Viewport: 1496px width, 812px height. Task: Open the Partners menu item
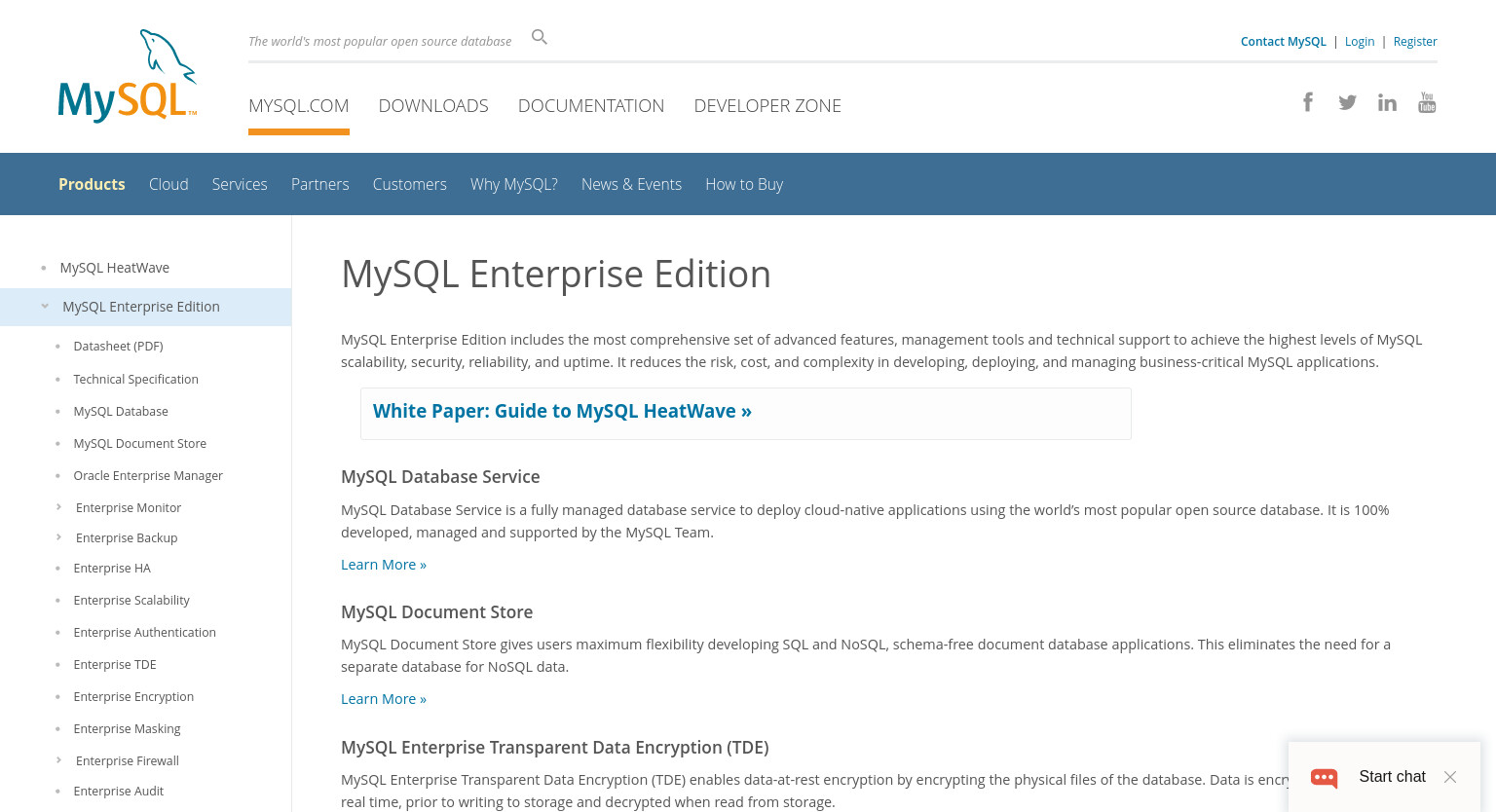pos(319,184)
